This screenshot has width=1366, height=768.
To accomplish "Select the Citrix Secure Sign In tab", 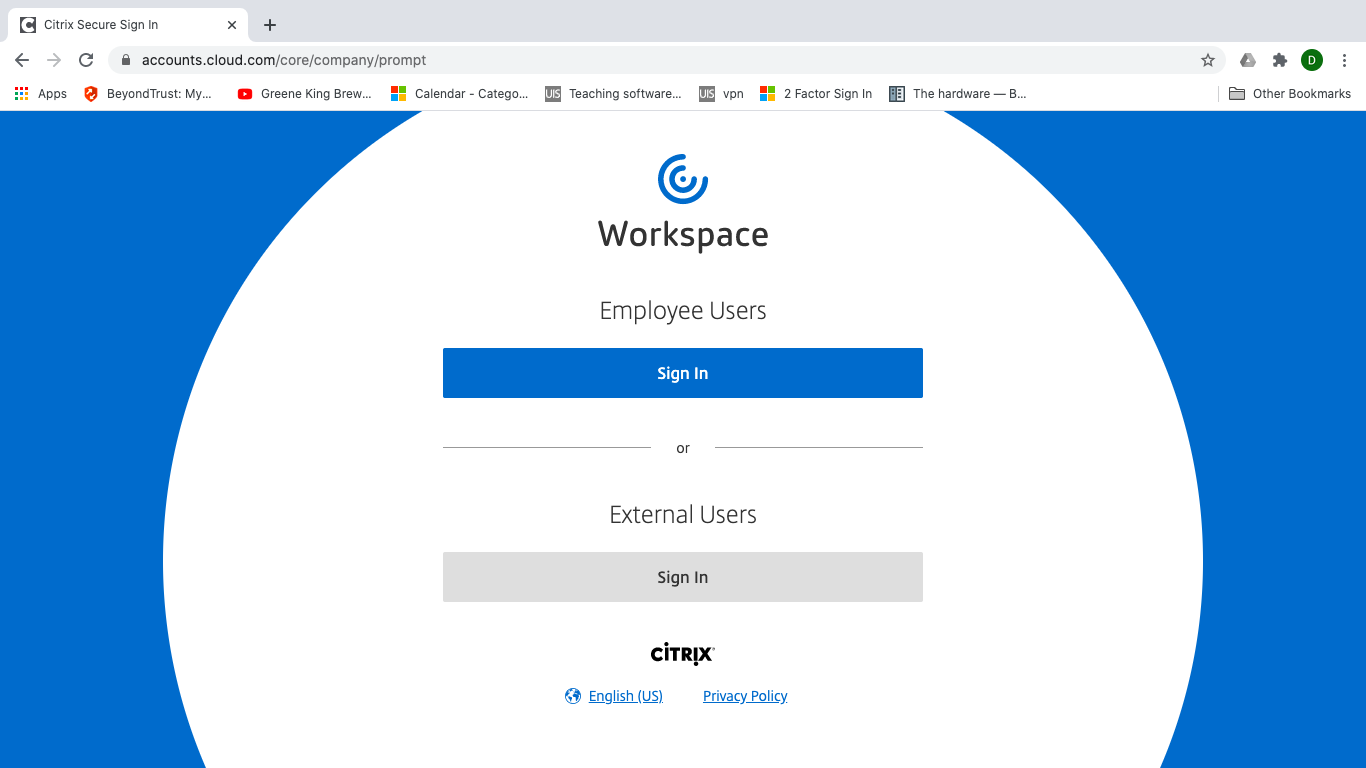I will [x=128, y=25].
